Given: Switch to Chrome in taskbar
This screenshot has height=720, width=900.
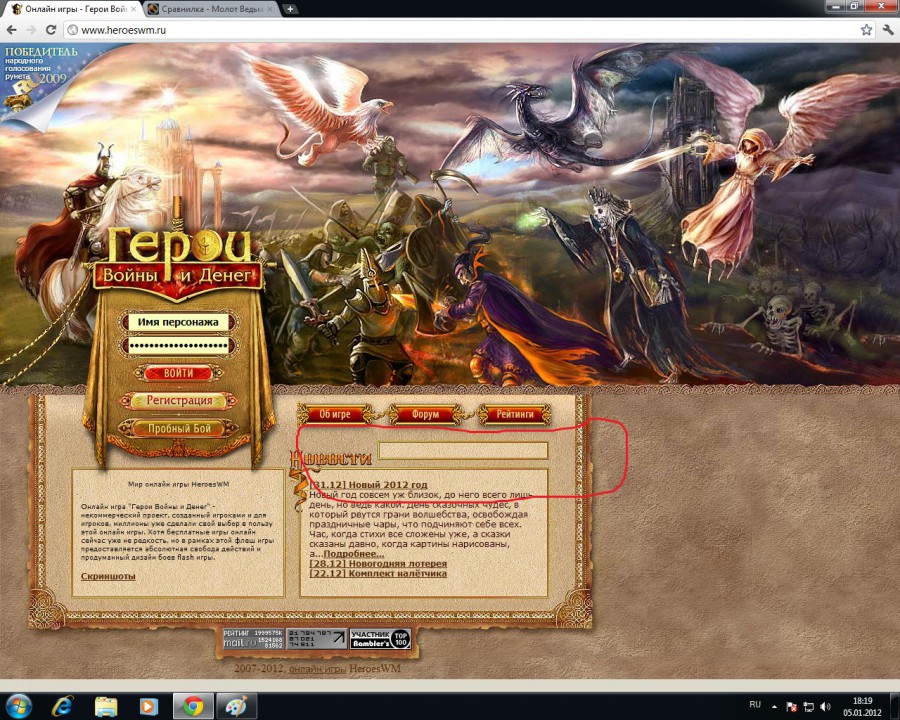Looking at the screenshot, I should (193, 706).
